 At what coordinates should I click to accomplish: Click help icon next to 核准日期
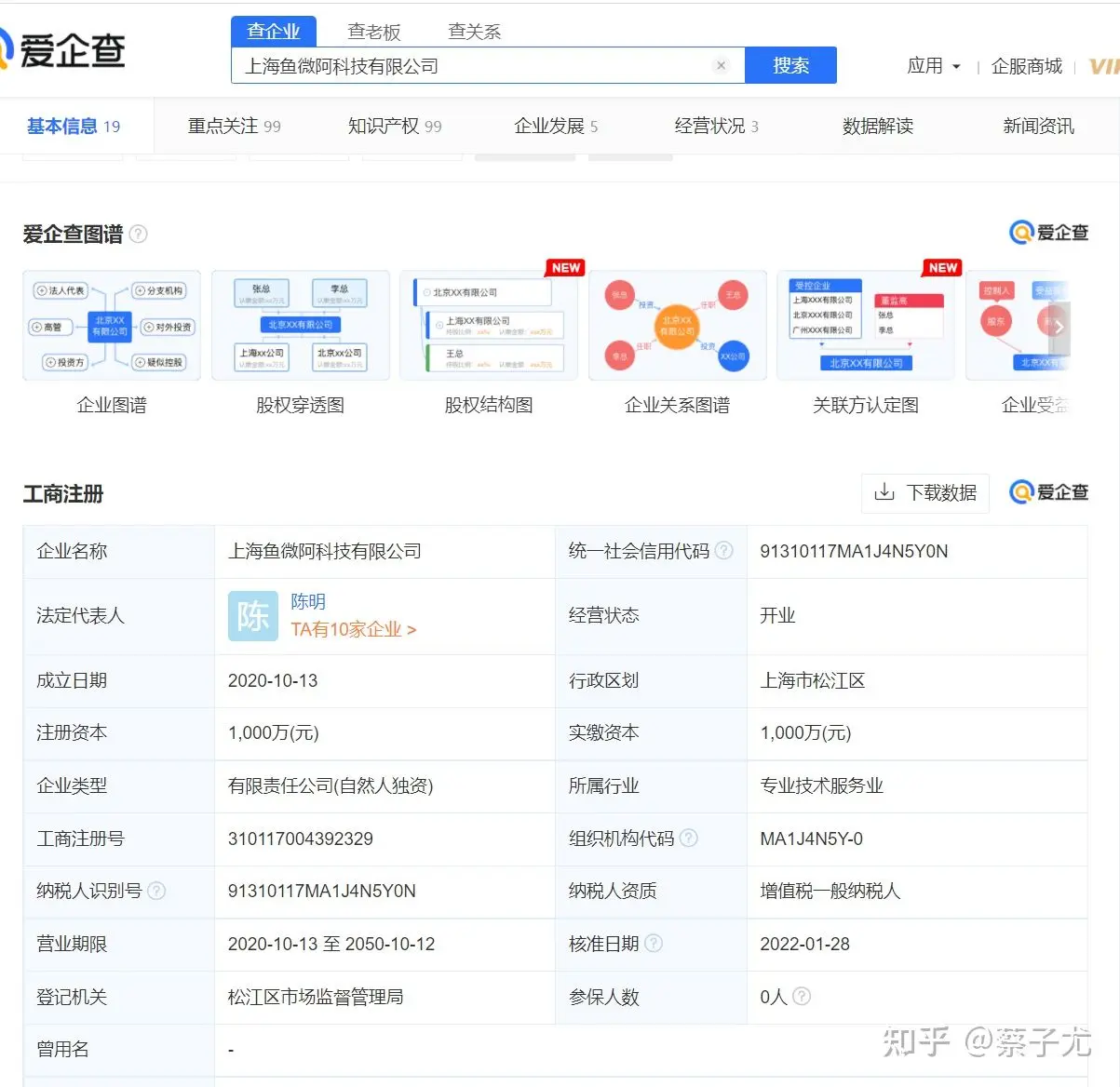click(654, 943)
